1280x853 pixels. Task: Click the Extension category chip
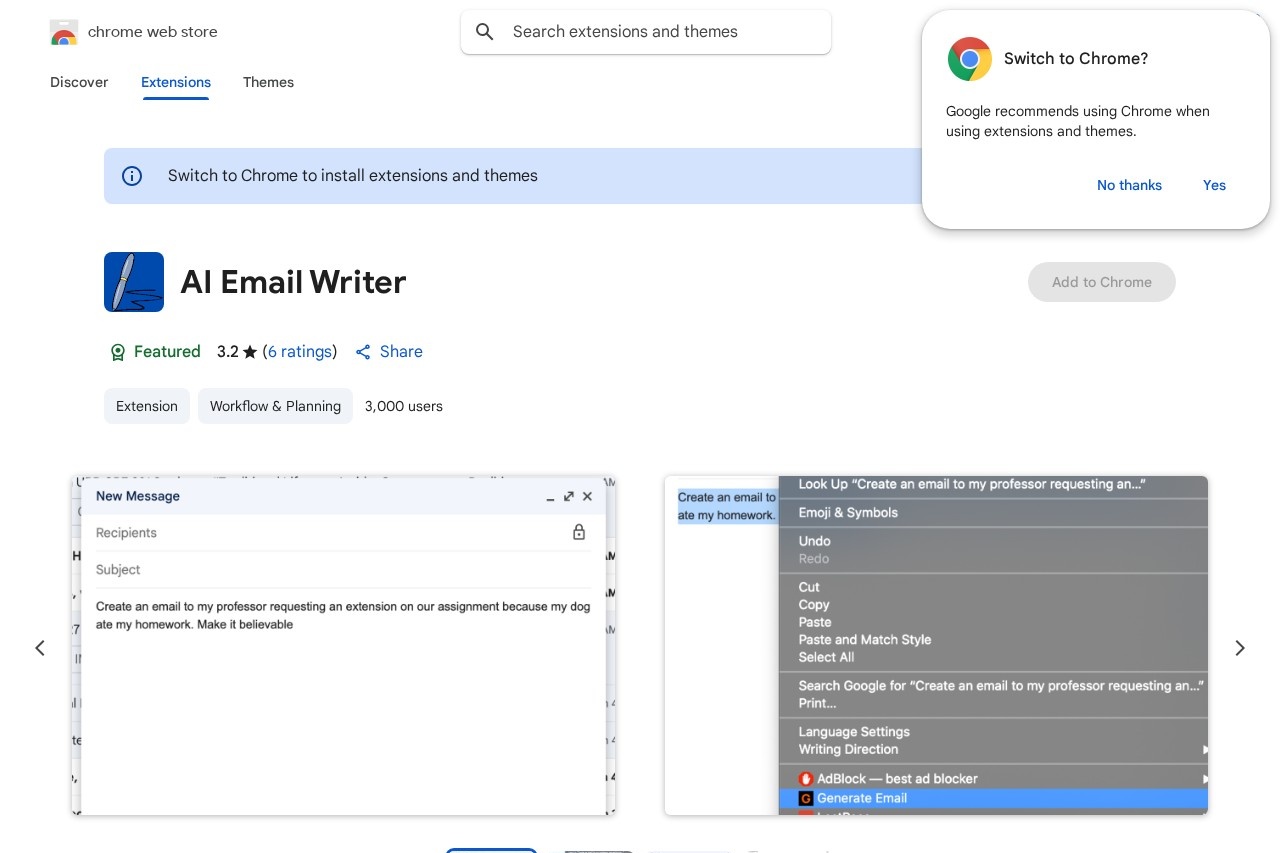(147, 406)
